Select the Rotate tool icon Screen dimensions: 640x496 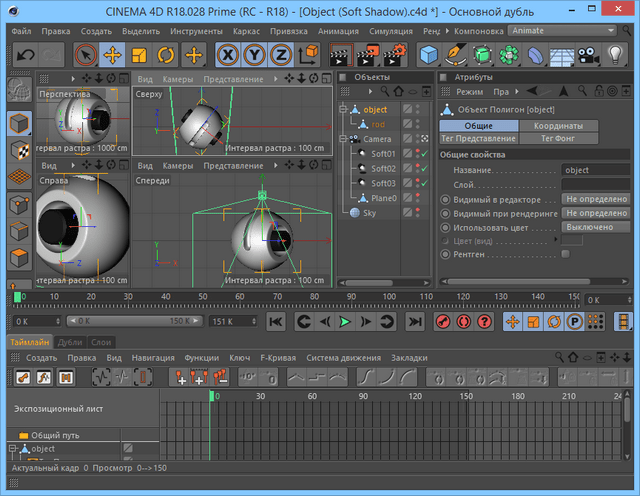tap(167, 55)
